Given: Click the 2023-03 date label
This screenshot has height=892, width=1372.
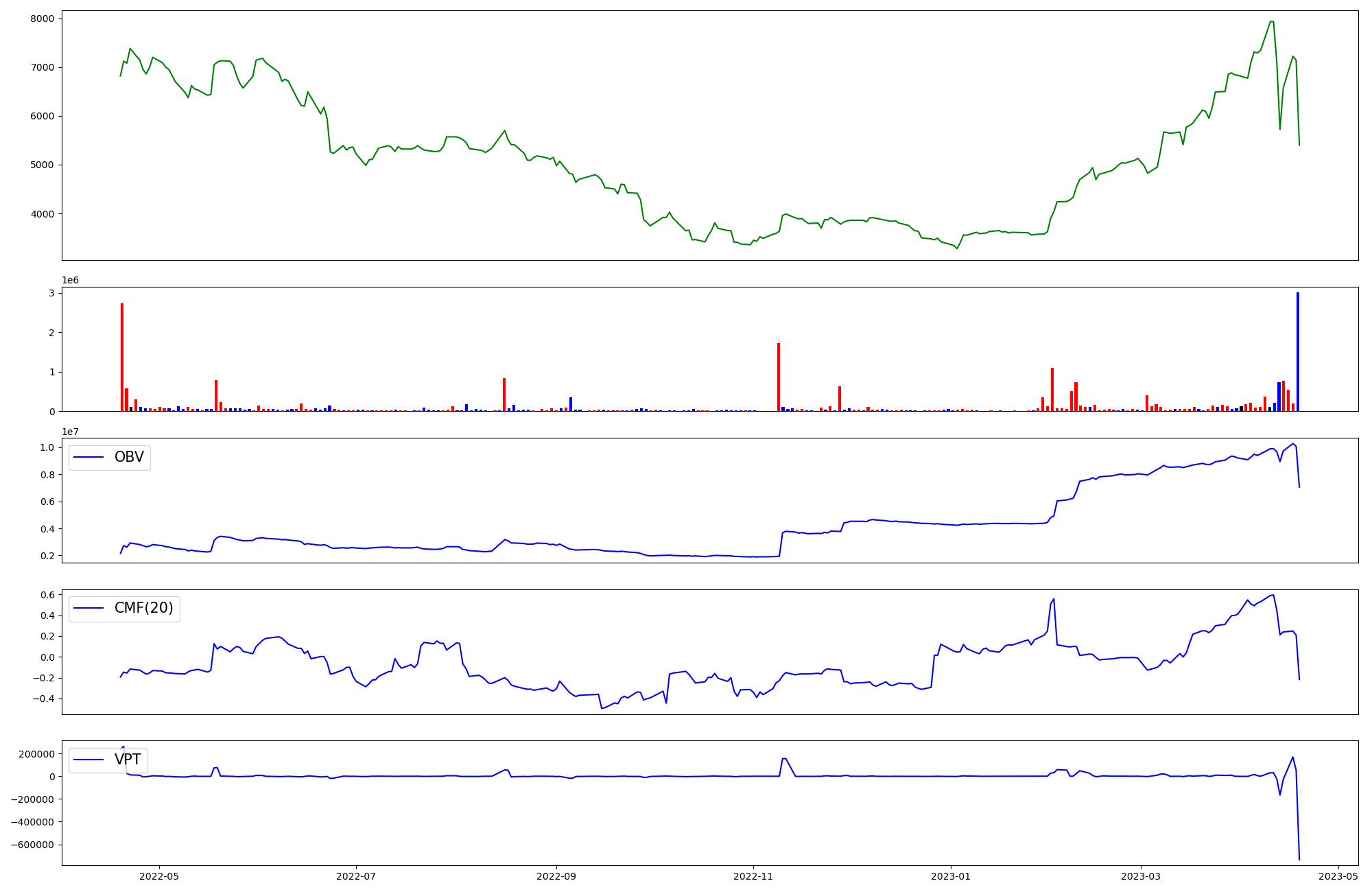Looking at the screenshot, I should 1141,876.
